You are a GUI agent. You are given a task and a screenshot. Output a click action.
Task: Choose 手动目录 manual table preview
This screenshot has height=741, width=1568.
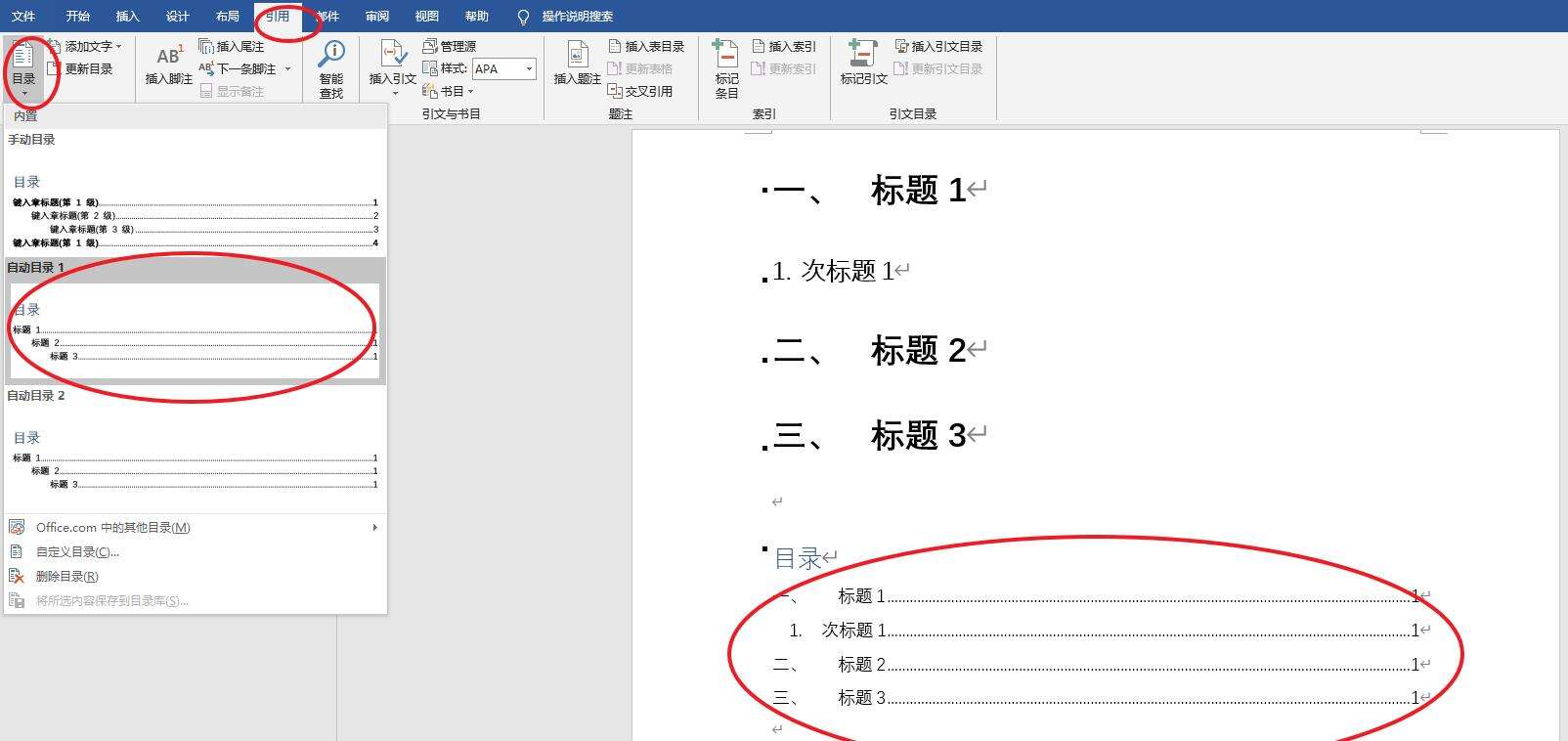point(196,193)
